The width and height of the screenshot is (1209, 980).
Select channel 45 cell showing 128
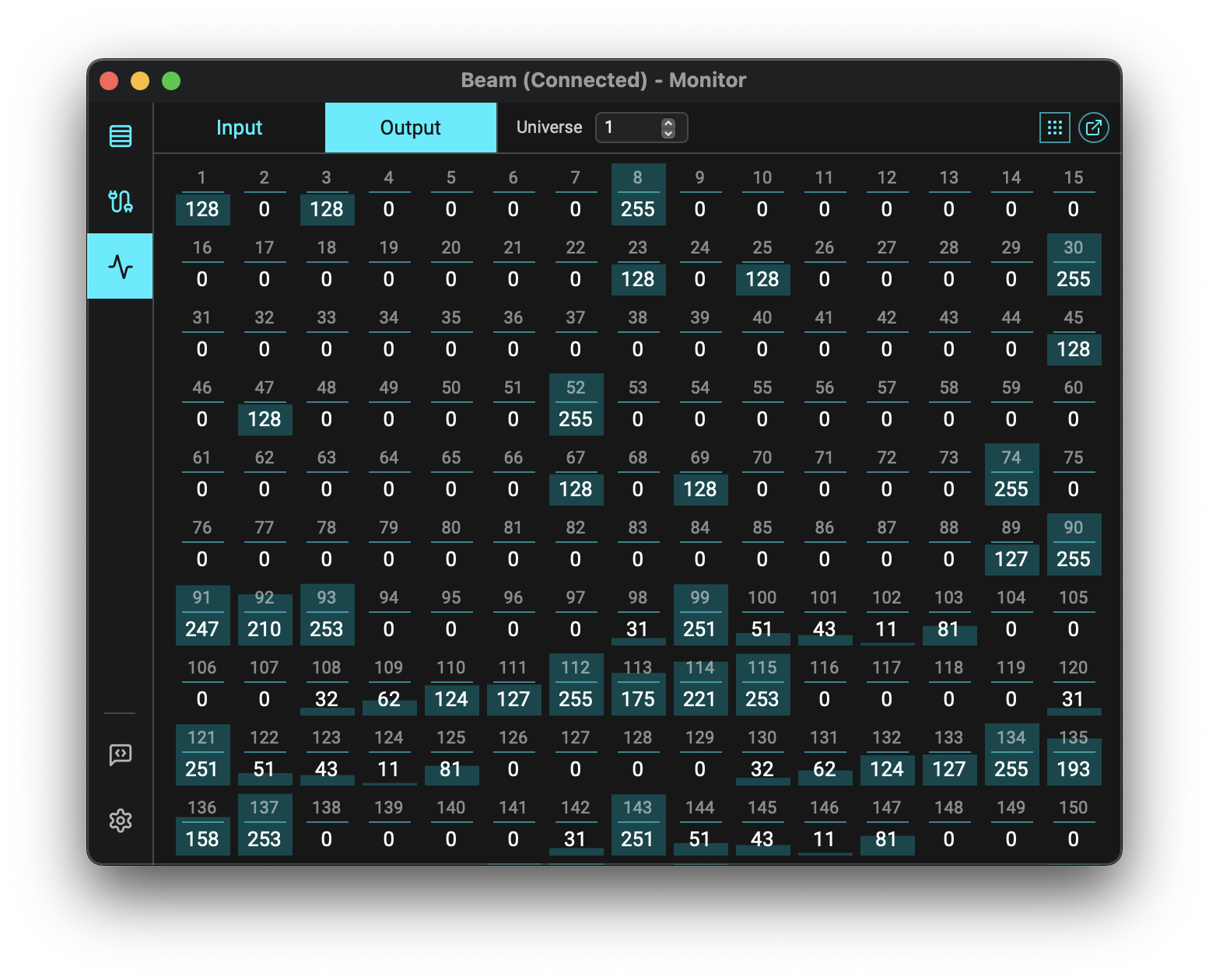tap(1074, 334)
